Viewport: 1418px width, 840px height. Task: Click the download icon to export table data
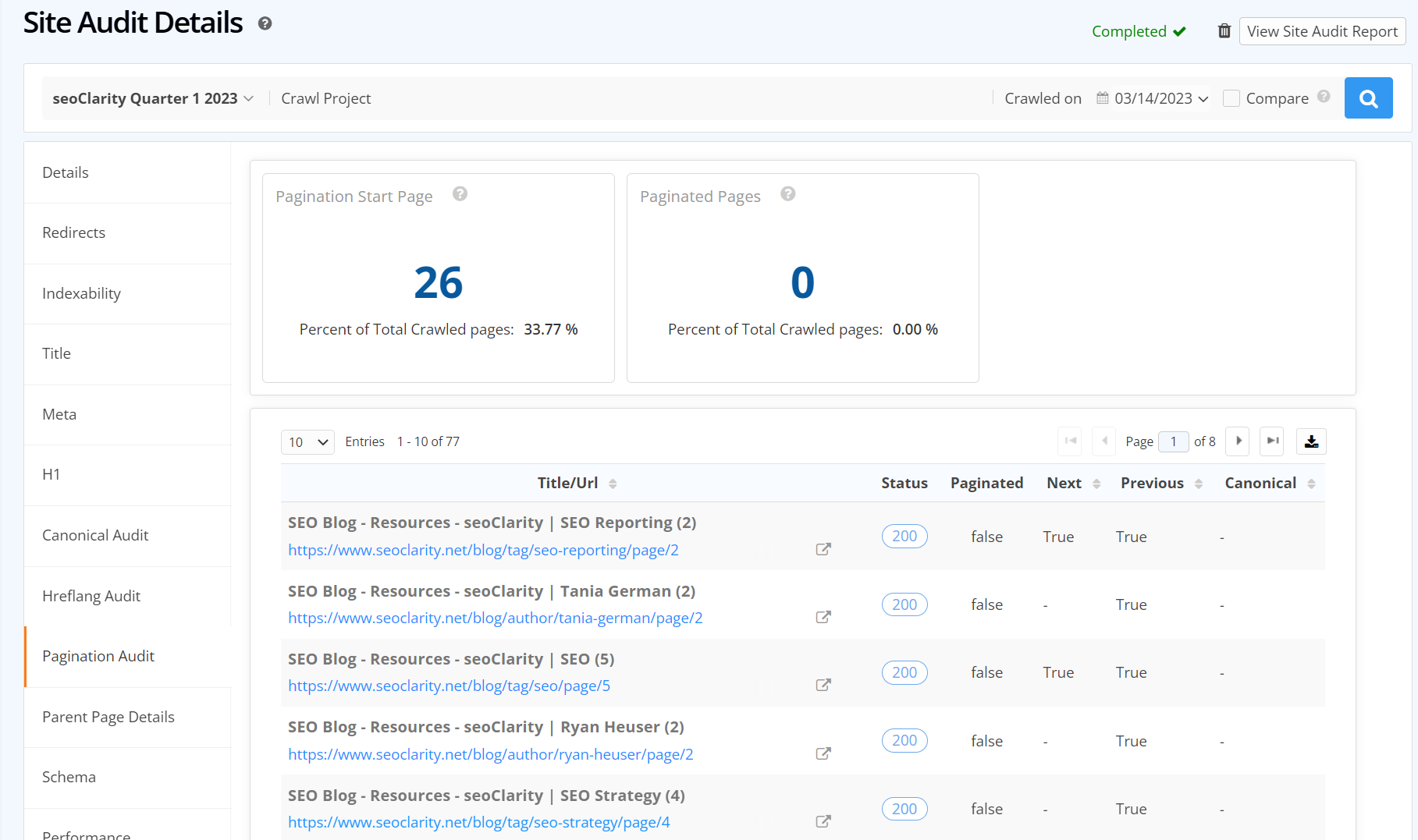click(x=1311, y=441)
